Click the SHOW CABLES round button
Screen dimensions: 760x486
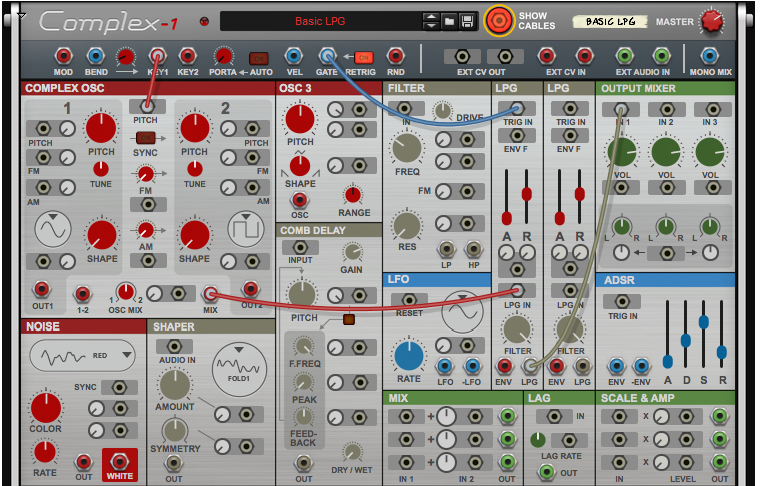(x=498, y=21)
